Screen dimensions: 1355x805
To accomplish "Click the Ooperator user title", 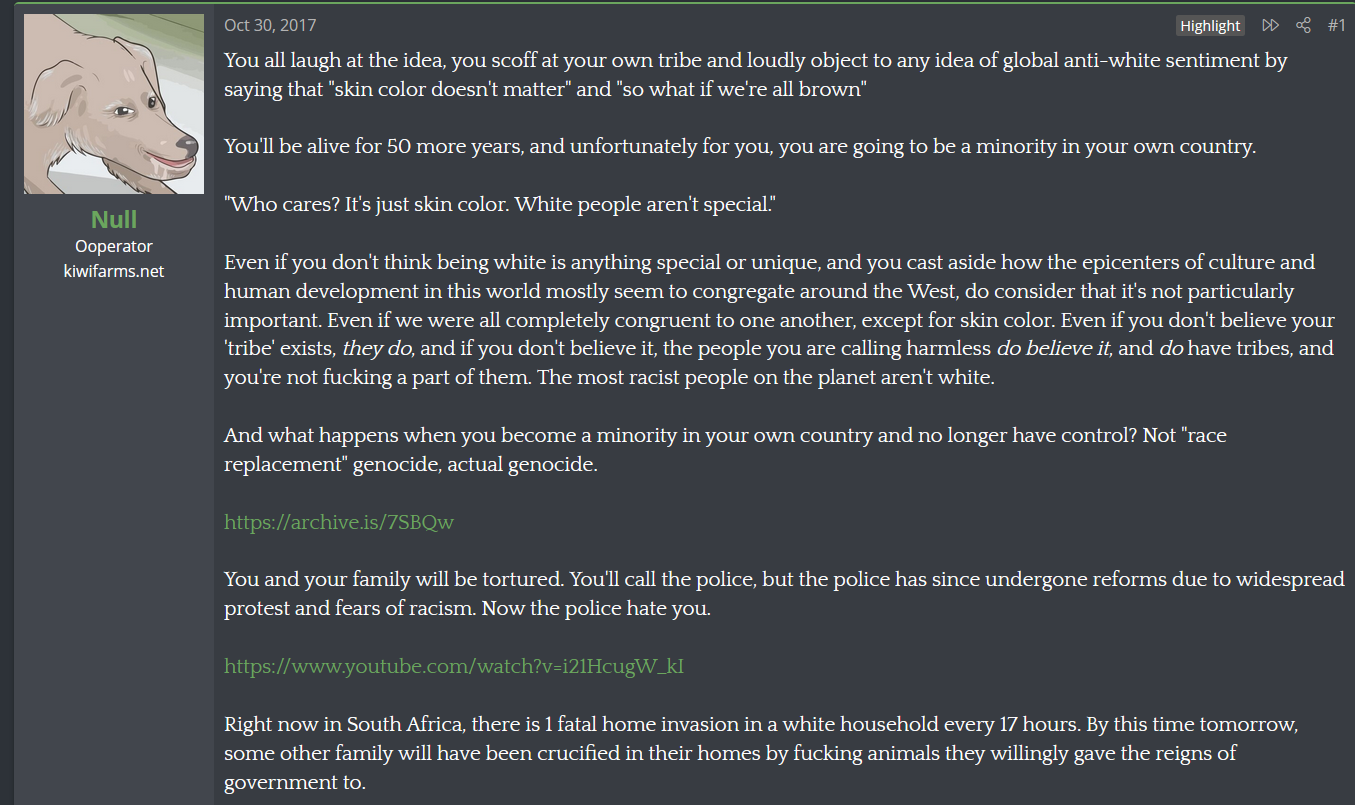I will [x=114, y=246].
